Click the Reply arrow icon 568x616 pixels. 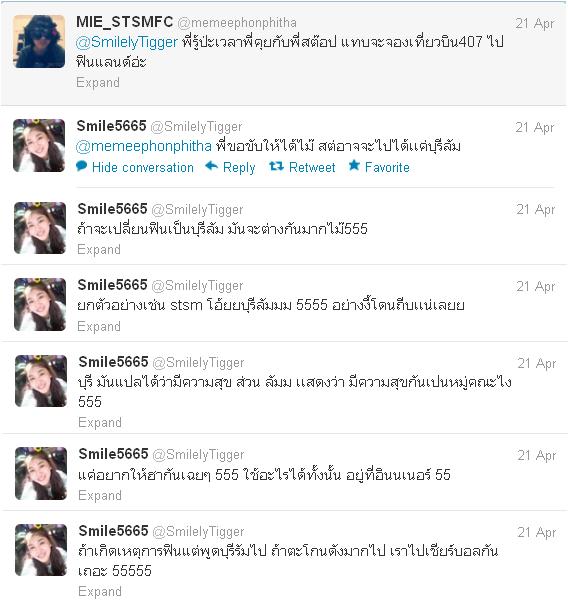pos(211,167)
